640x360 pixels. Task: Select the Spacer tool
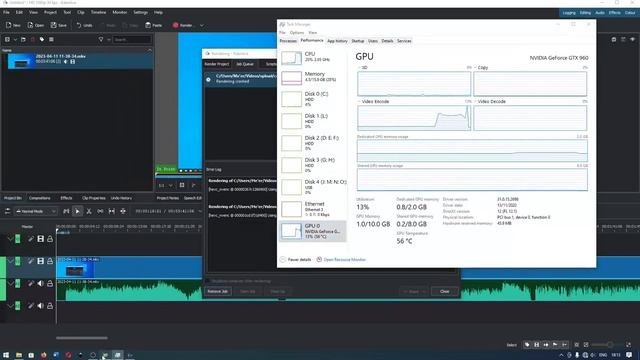(x=100, y=211)
